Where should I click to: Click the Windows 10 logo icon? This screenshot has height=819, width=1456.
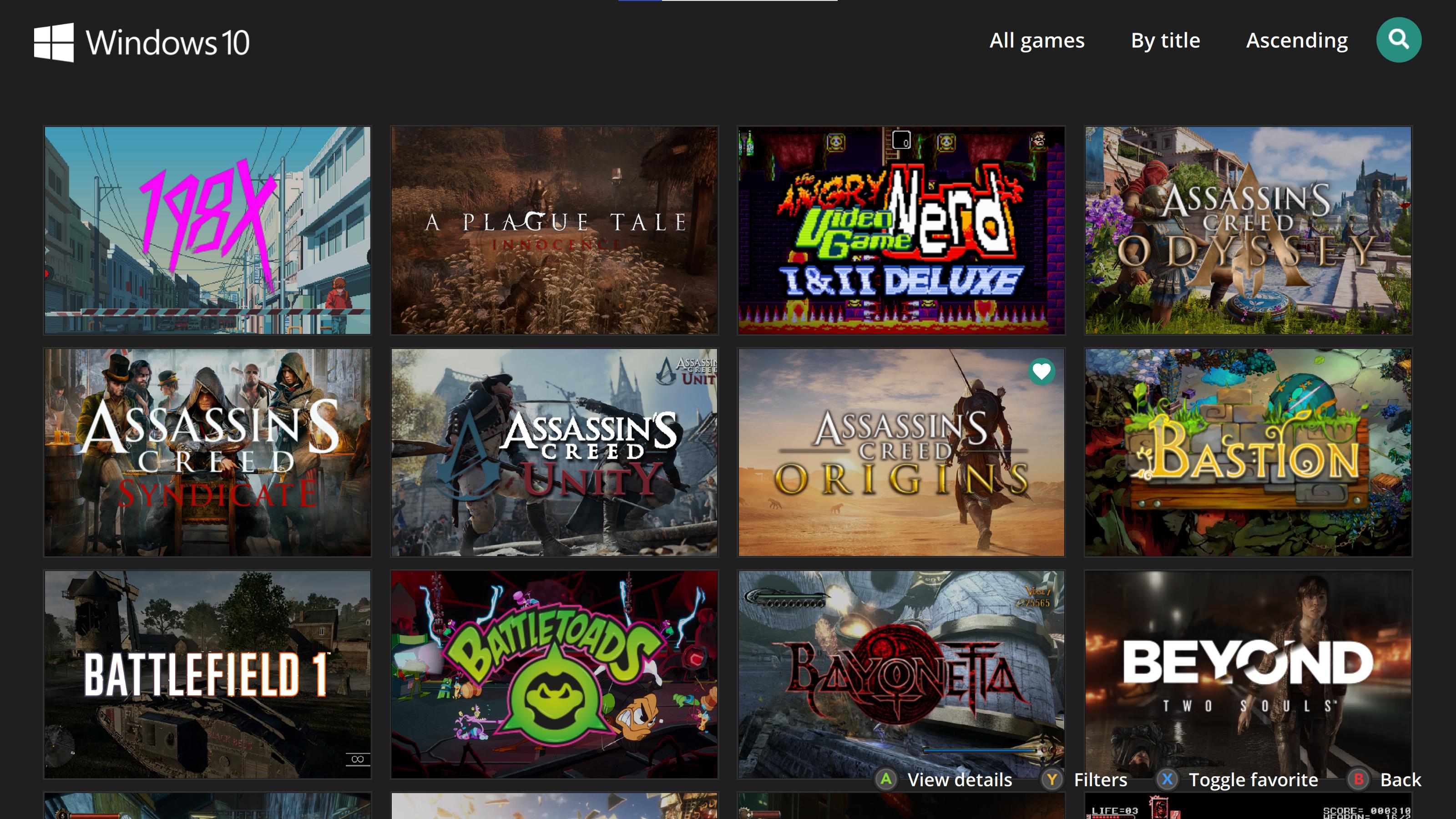click(x=54, y=42)
